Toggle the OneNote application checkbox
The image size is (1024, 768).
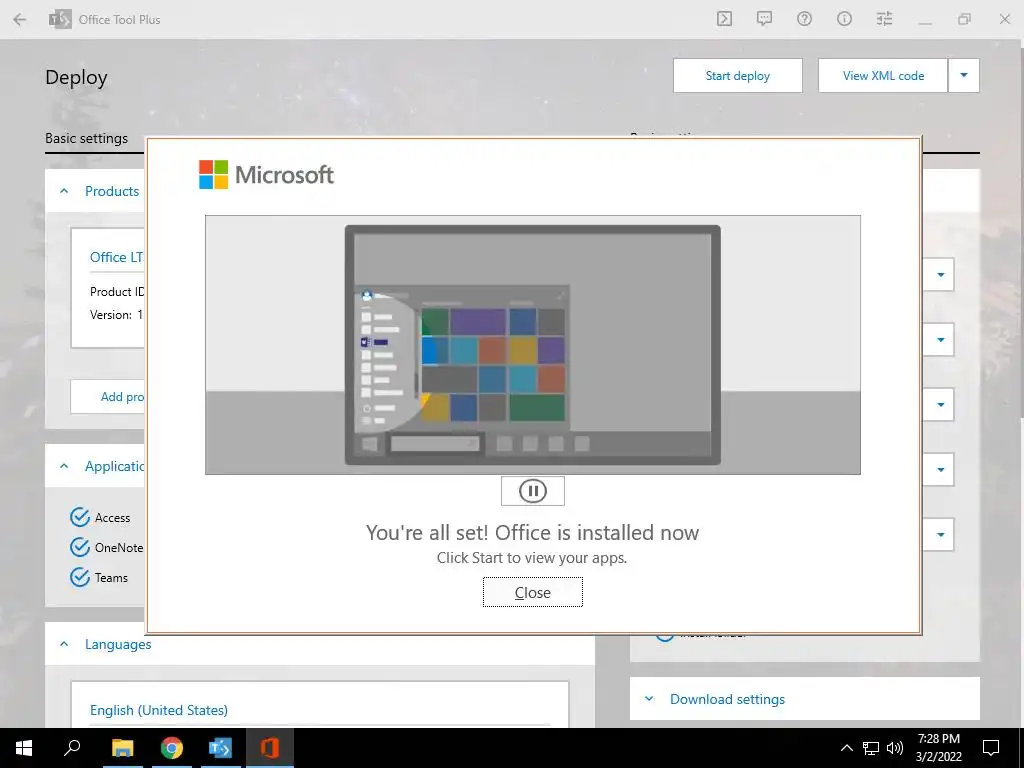pos(80,547)
